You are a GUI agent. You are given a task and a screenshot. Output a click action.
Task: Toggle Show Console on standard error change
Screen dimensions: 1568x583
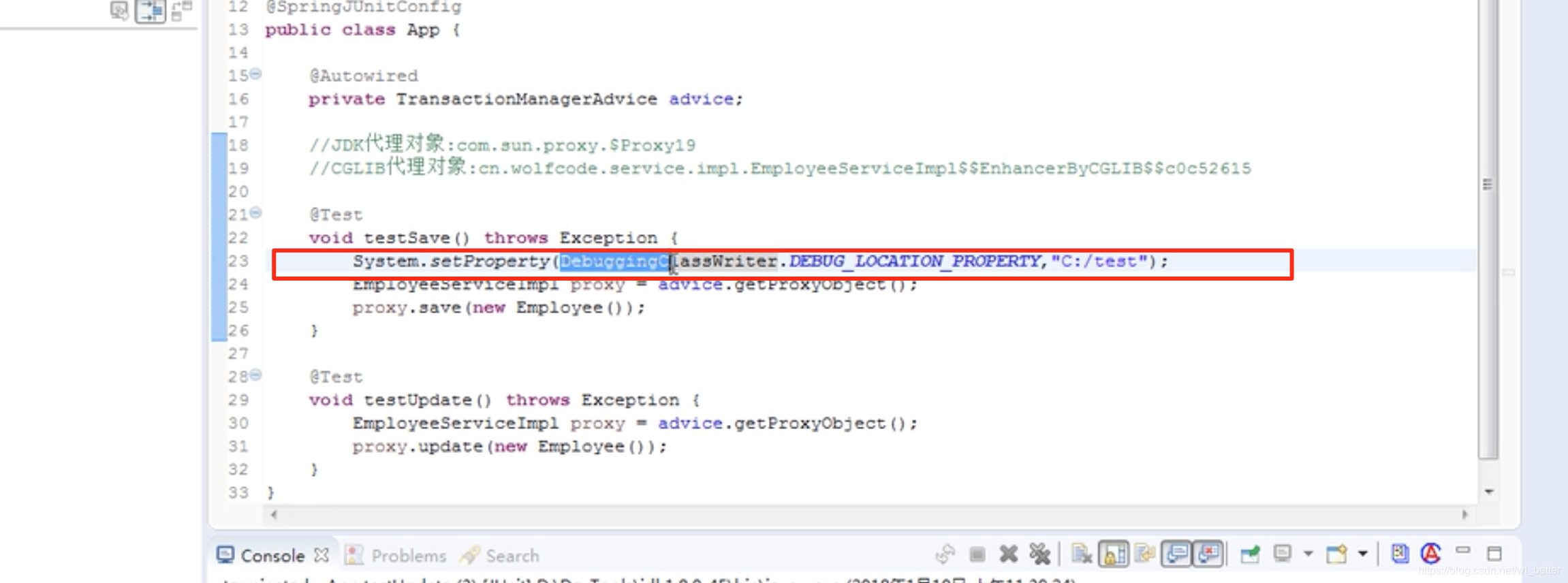coord(1209,554)
